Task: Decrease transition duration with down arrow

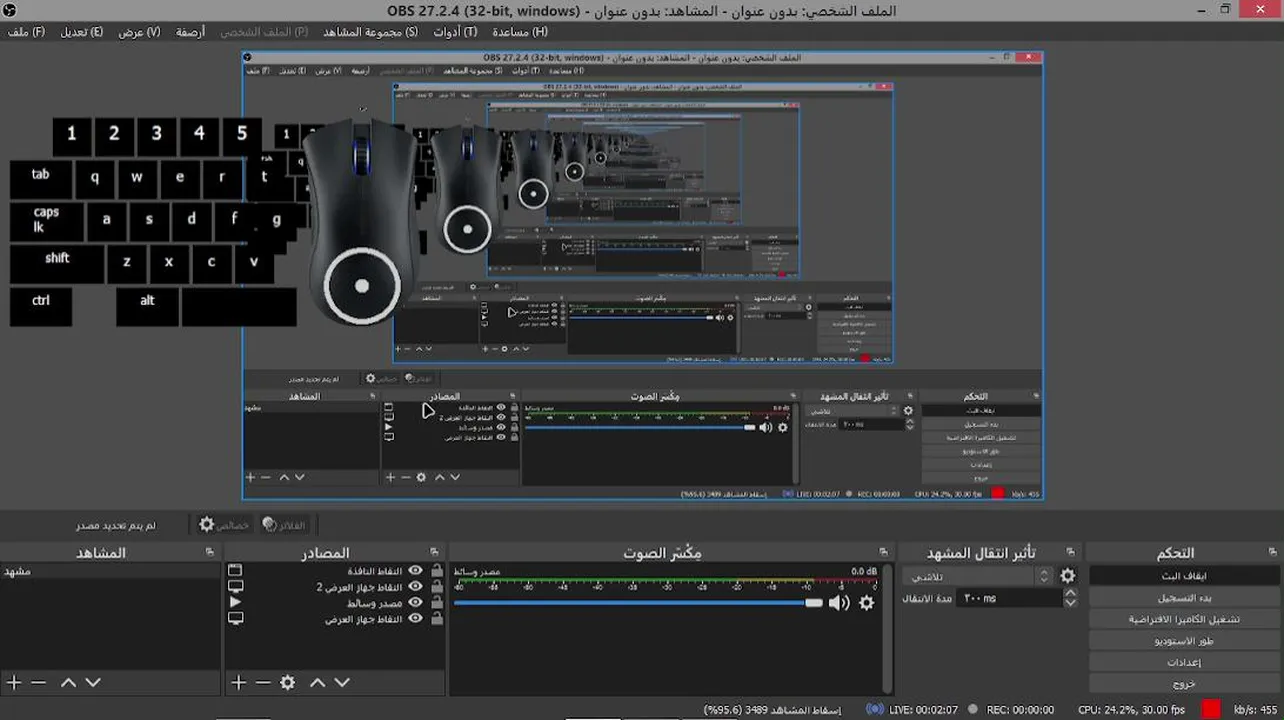Action: click(1071, 603)
